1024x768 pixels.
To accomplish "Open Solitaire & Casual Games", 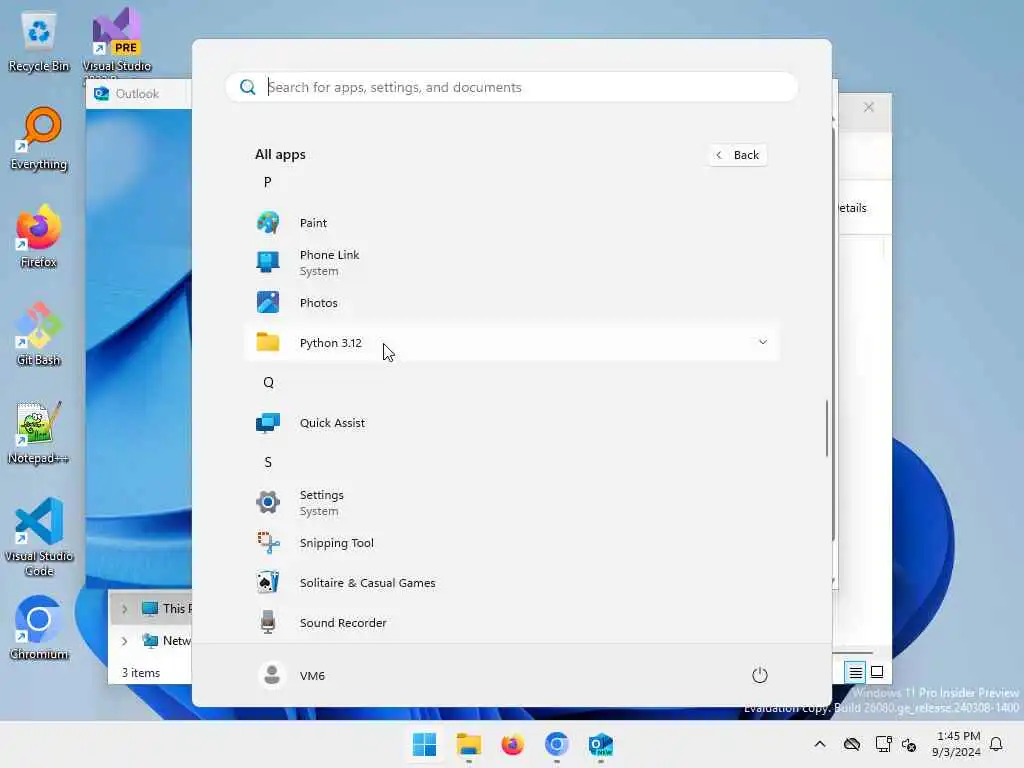I will tap(512, 583).
